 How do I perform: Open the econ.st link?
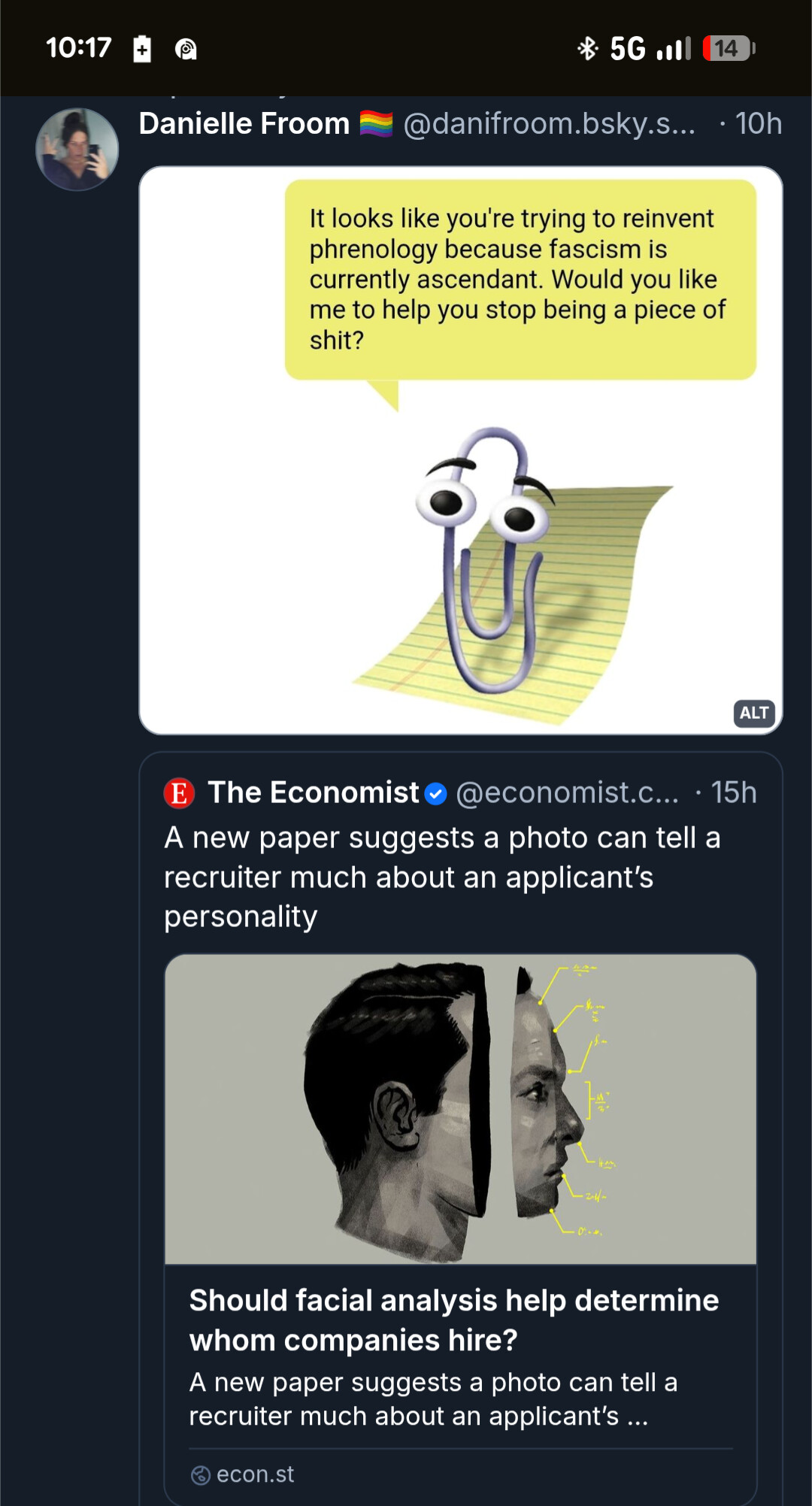tap(255, 1474)
